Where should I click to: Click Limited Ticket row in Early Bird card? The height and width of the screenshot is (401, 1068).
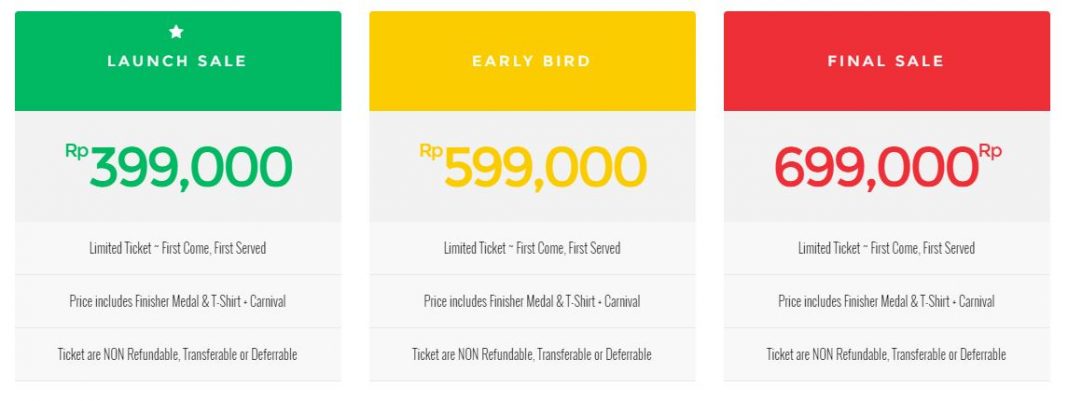point(532,248)
